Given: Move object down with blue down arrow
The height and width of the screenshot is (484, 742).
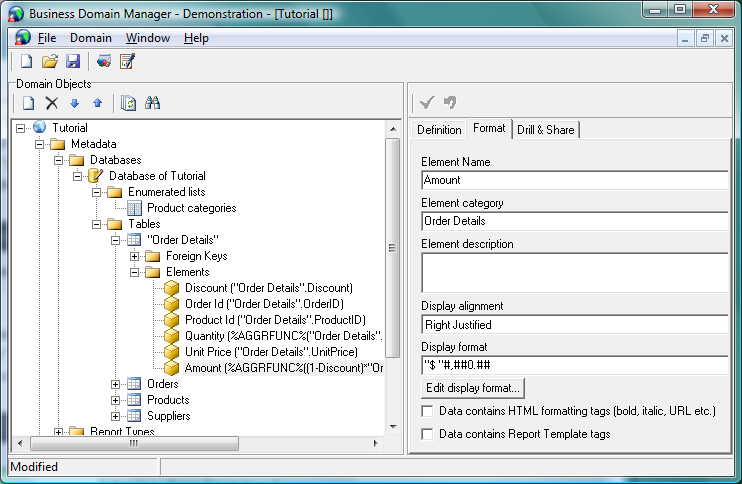Looking at the screenshot, I should pyautogui.click(x=75, y=102).
